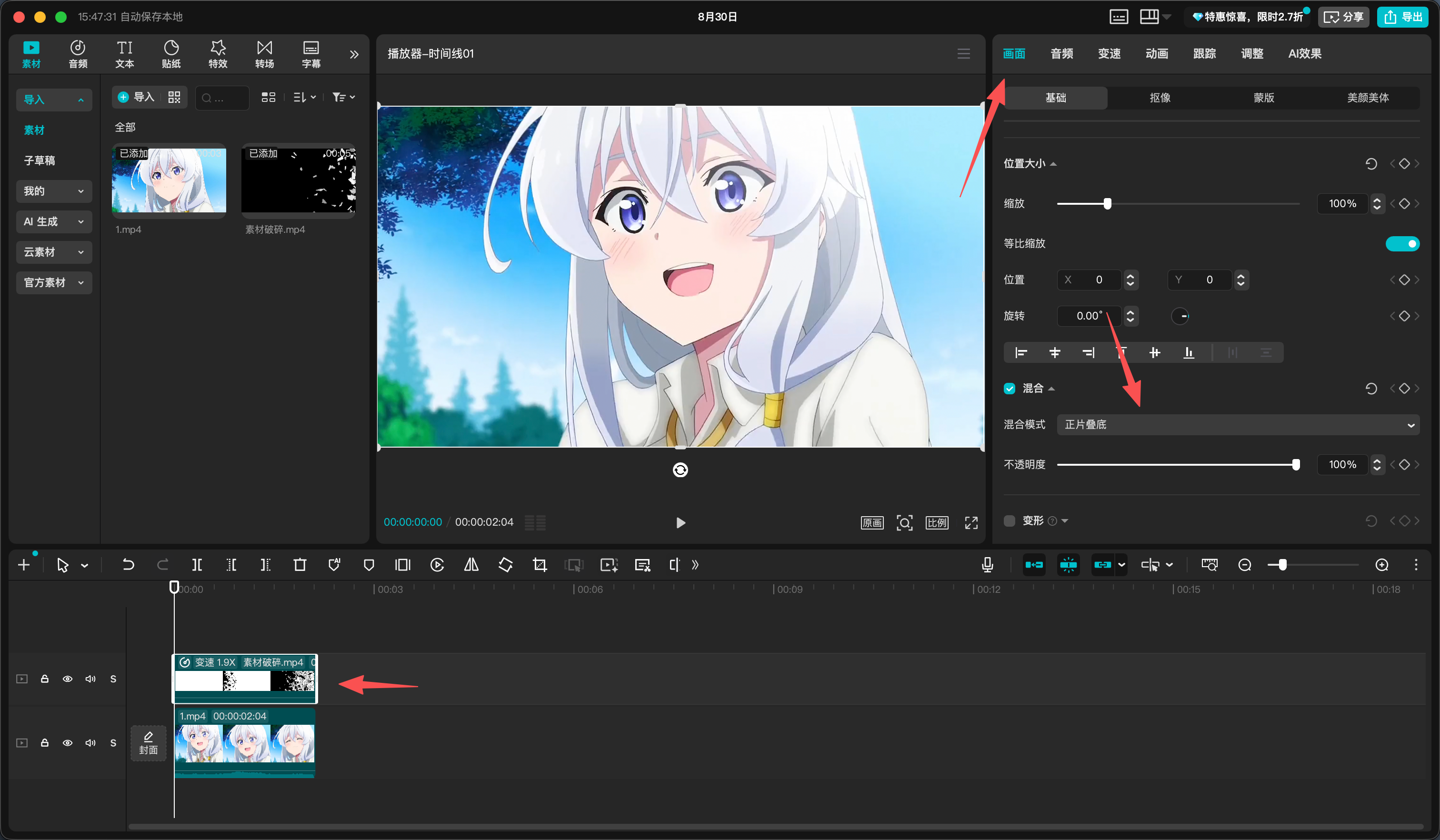Open the 贴纸 stickers panel

[x=171, y=54]
